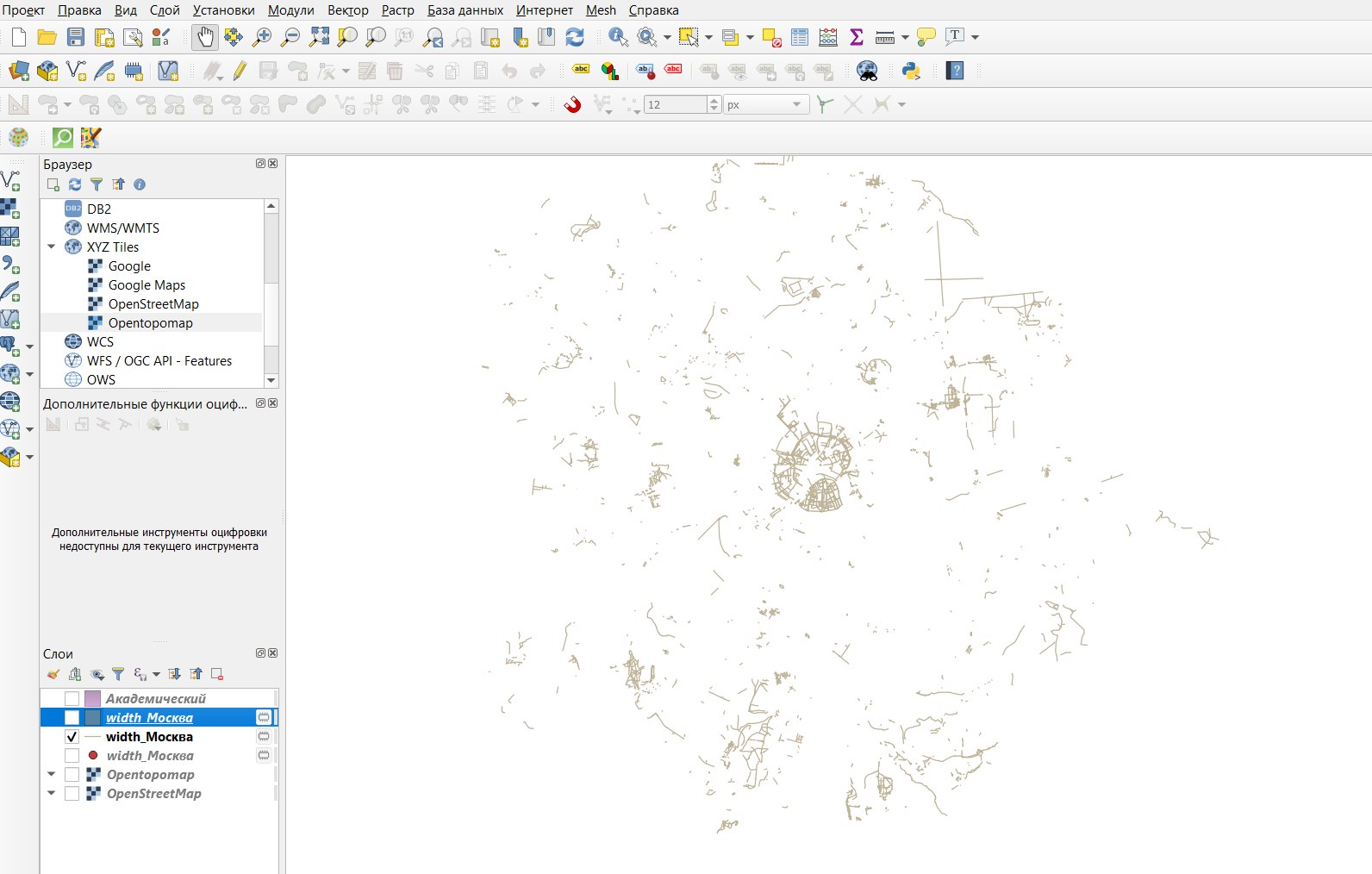Open the attribute table icon
The width and height of the screenshot is (1372, 874).
[800, 37]
